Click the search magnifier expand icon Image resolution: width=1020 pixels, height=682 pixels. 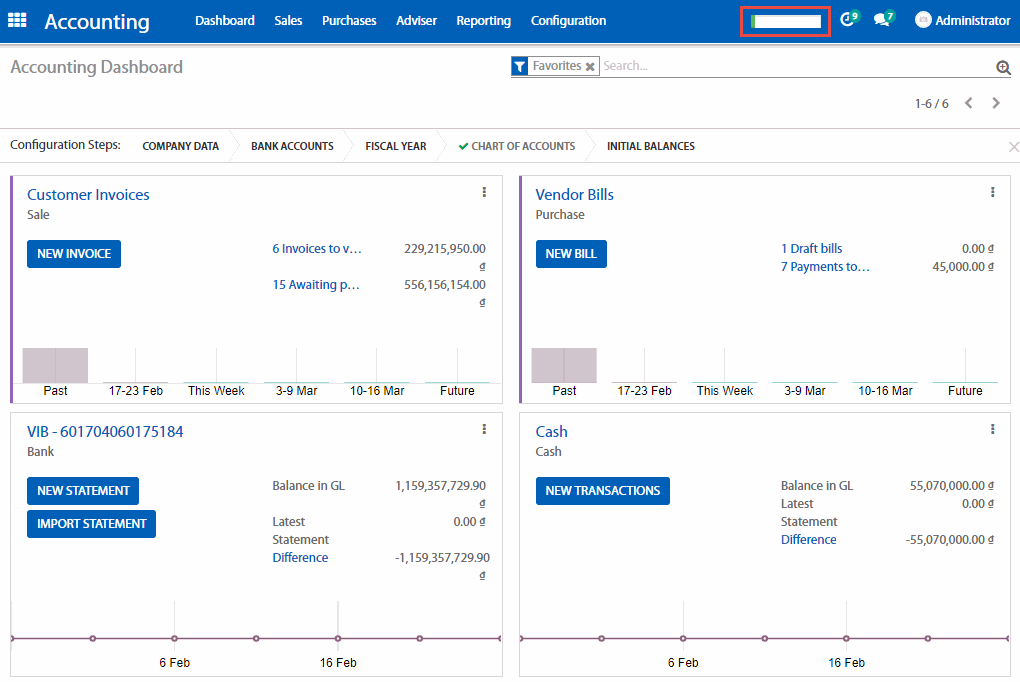(1003, 67)
